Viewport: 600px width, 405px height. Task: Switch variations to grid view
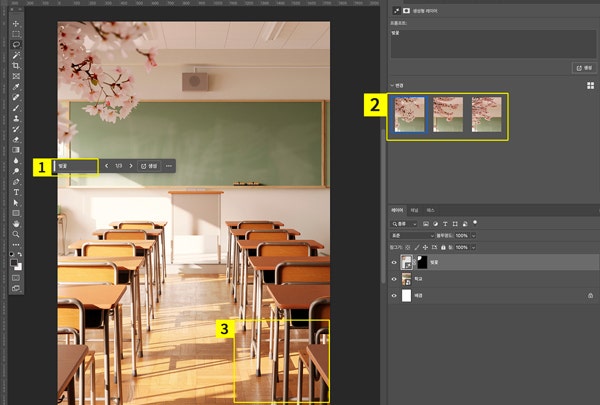[590, 86]
